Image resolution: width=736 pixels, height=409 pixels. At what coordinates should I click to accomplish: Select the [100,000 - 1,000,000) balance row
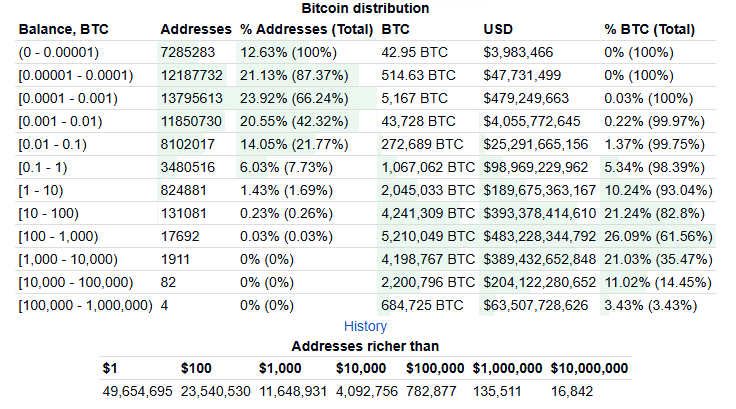tap(85, 305)
